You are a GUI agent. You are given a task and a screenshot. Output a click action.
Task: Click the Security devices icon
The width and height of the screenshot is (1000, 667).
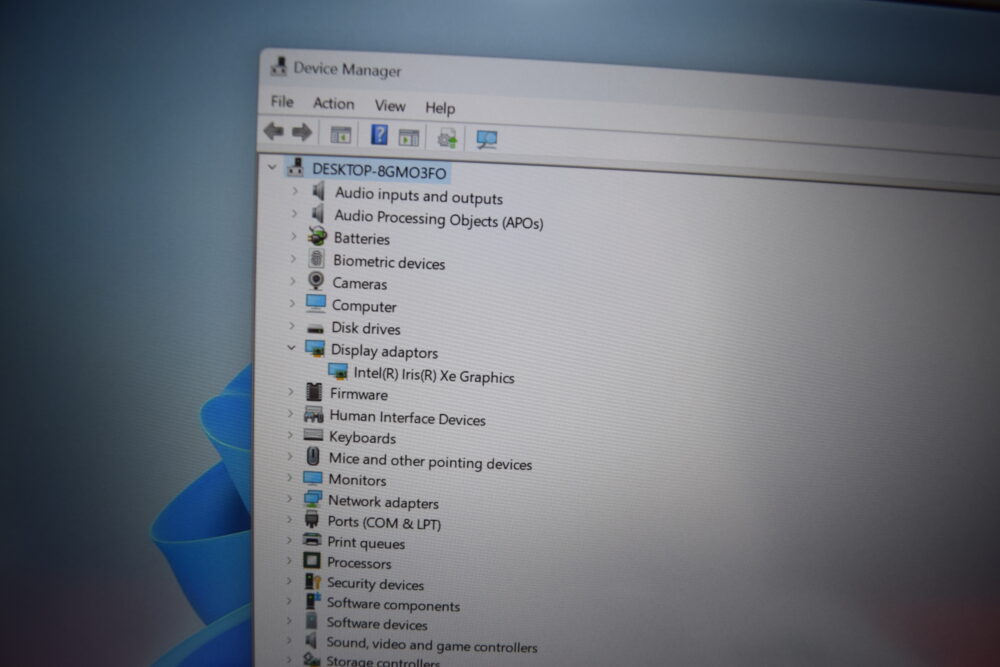[x=312, y=581]
